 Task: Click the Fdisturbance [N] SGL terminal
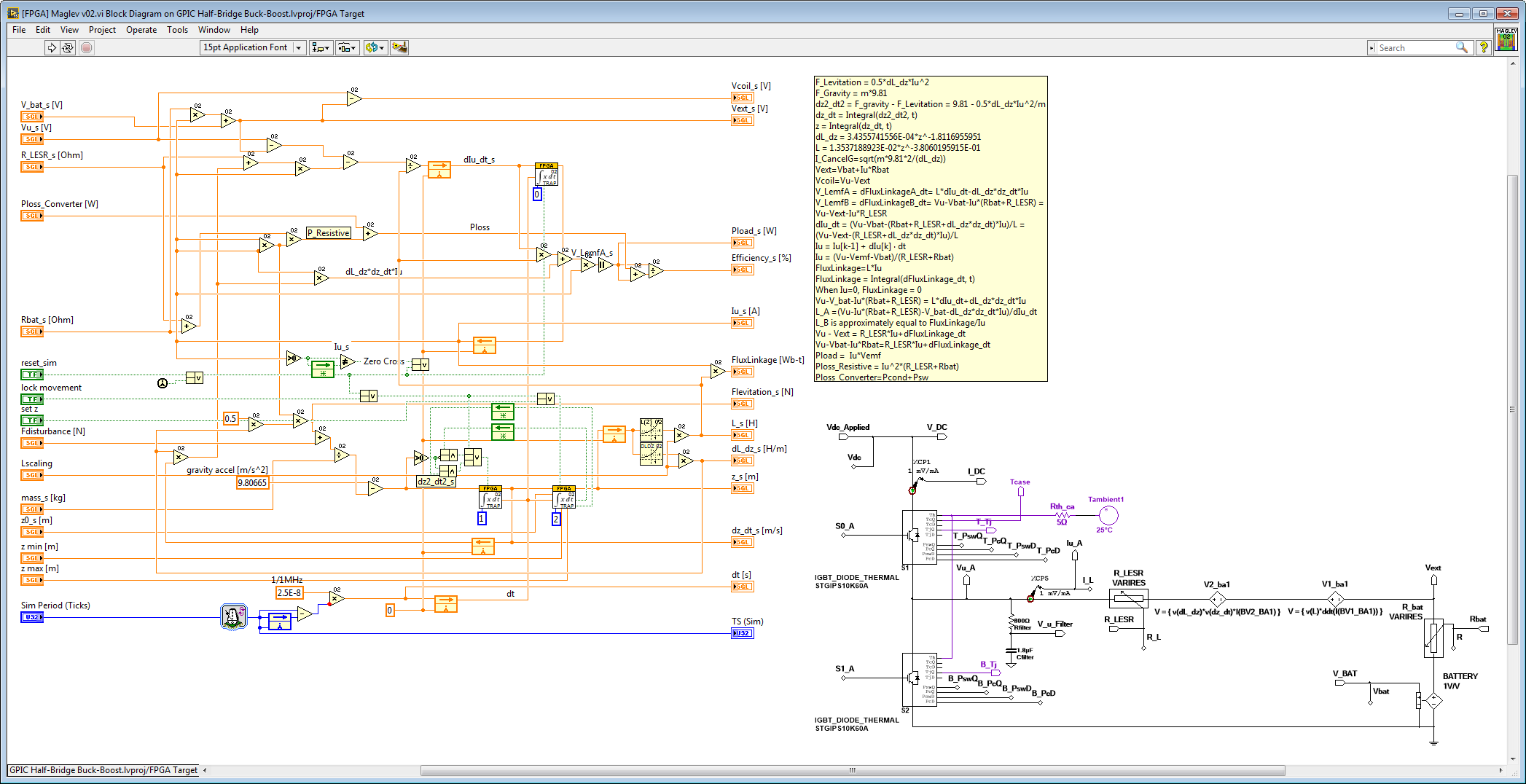32,443
